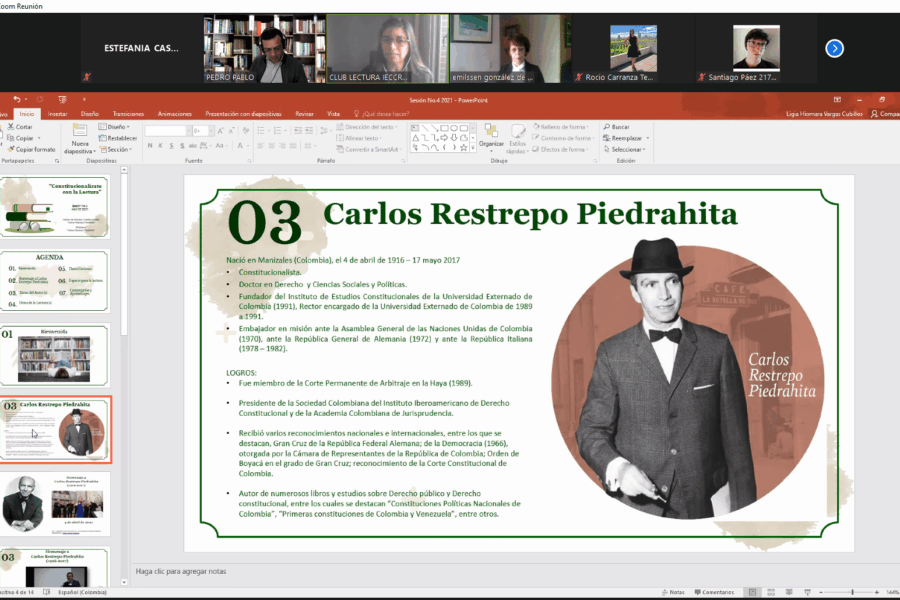
Task: Open the Insertar ribbon tab
Action: 58,114
